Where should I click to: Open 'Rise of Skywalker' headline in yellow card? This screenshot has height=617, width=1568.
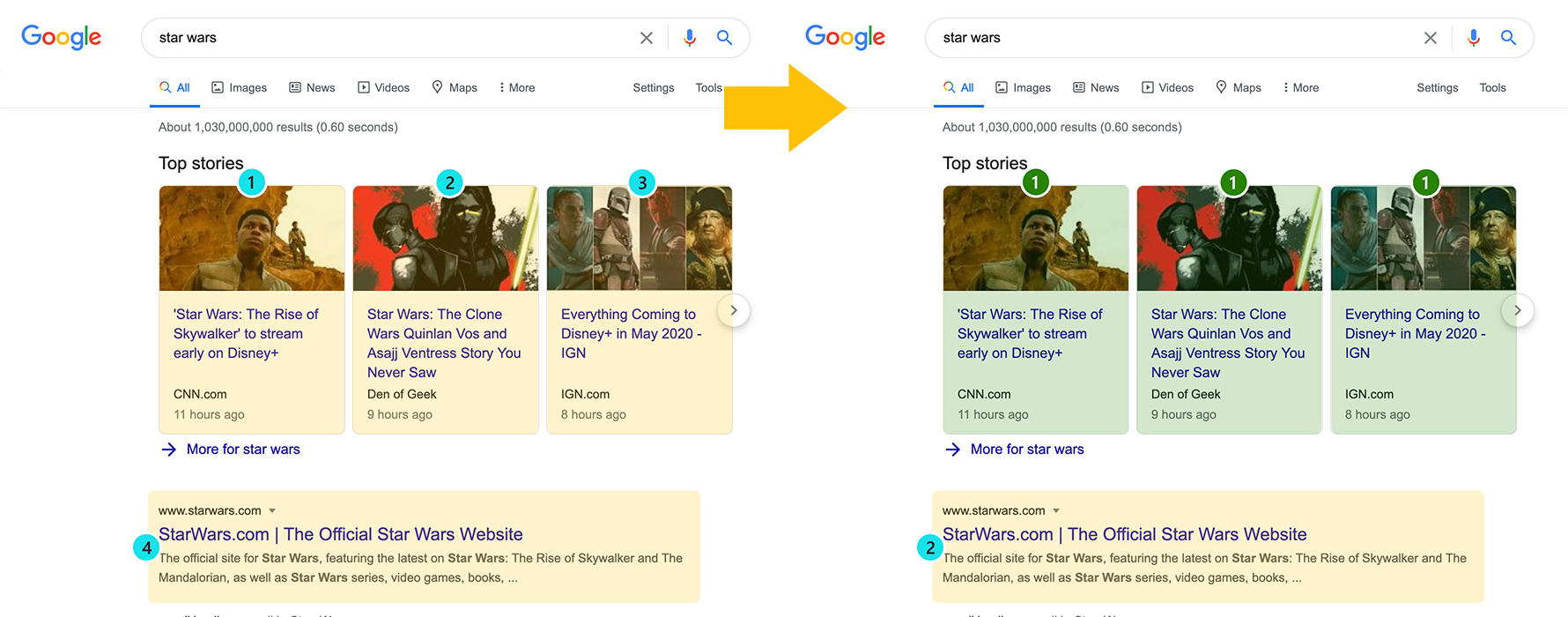tap(246, 333)
